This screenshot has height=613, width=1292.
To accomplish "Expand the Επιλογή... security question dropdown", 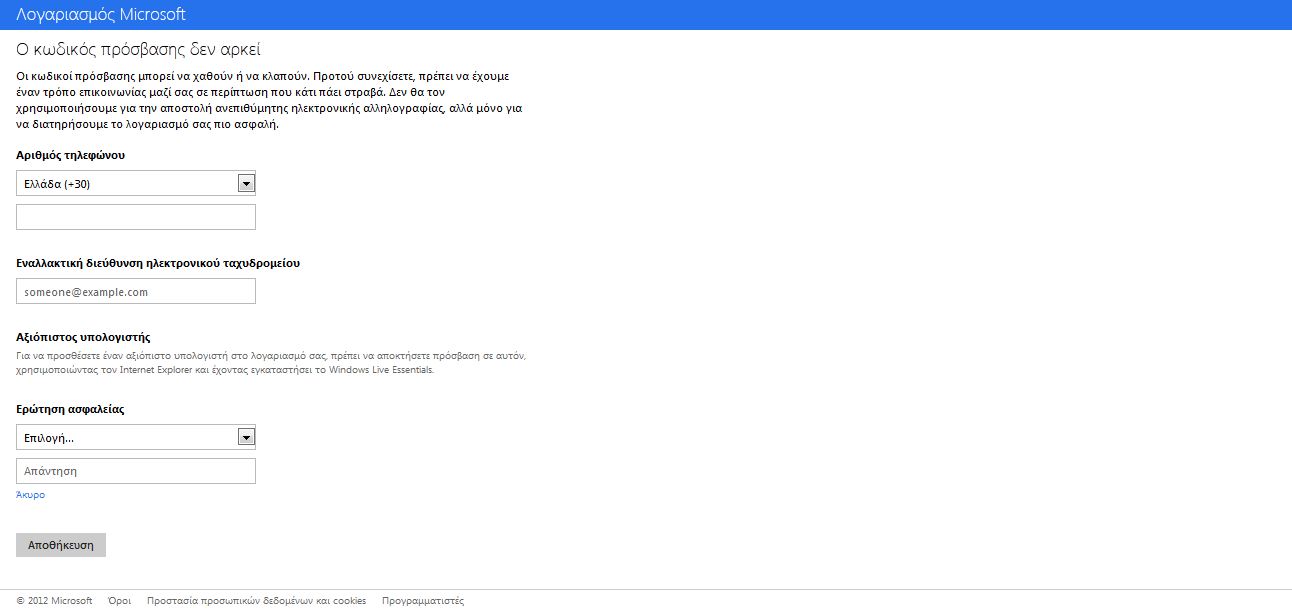I will [136, 437].
